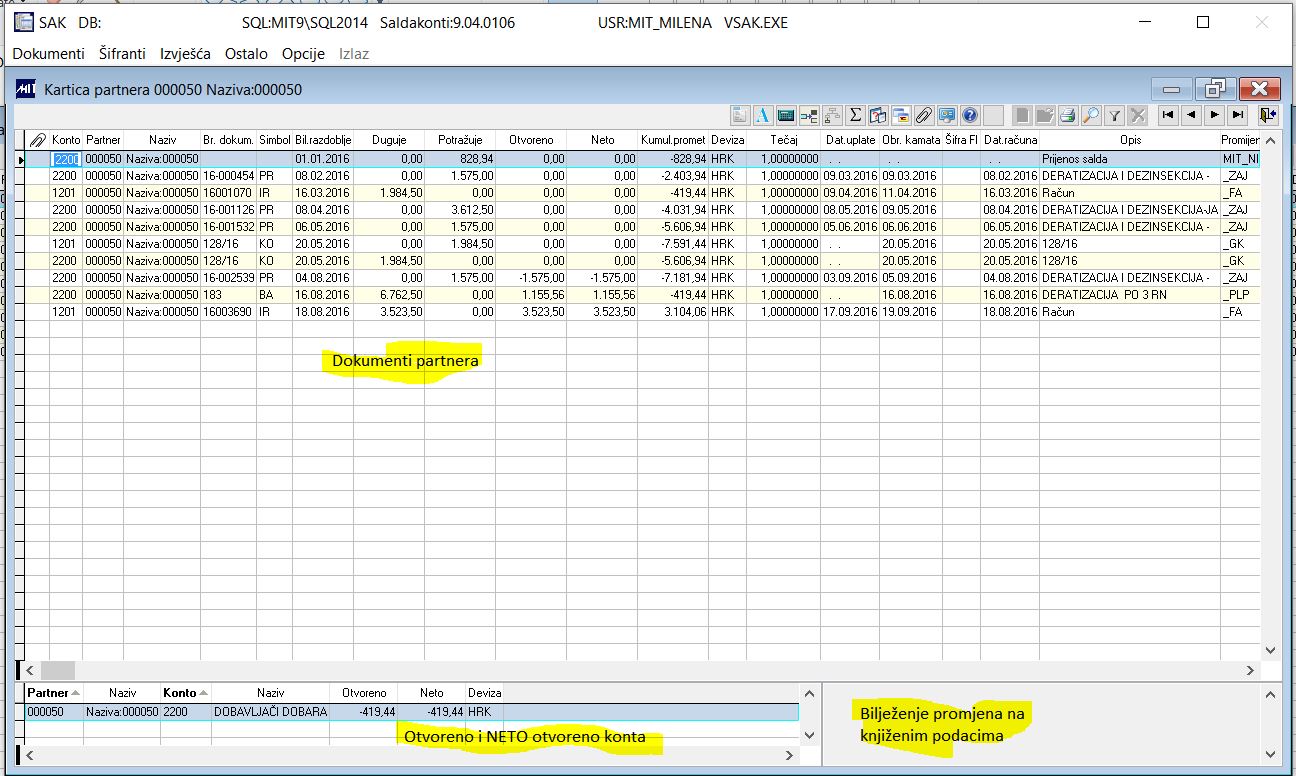Open the Šifranti menu

(x=122, y=53)
